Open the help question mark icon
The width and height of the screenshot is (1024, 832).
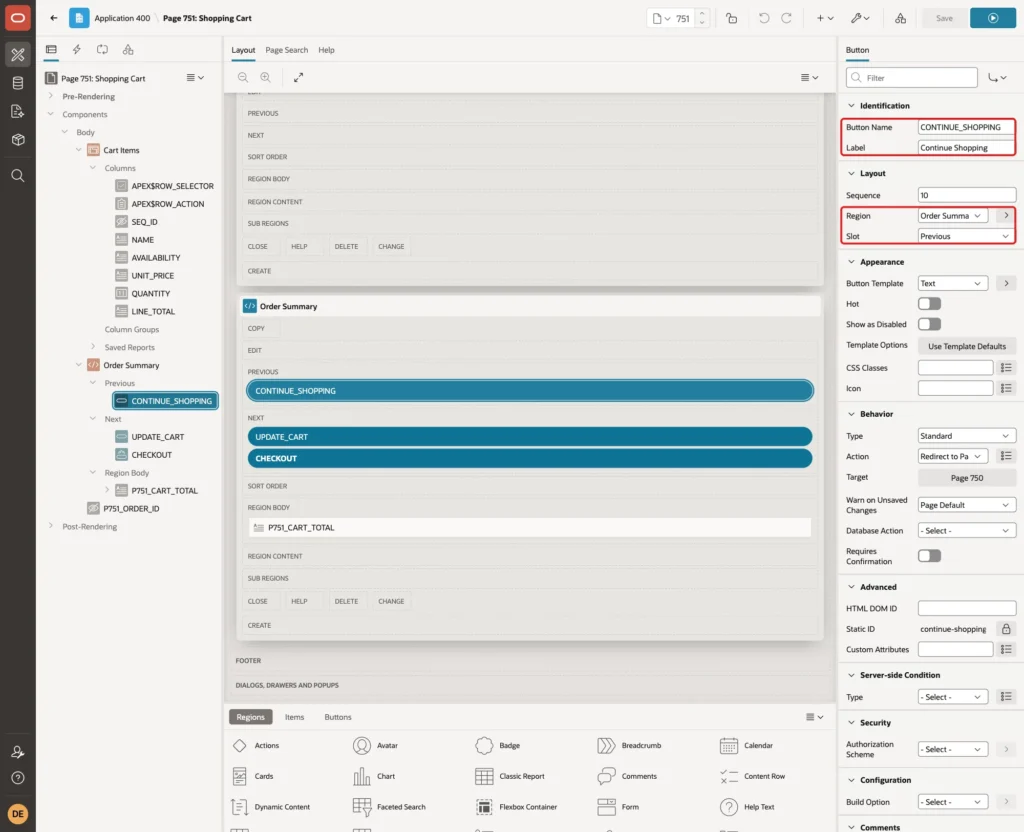click(18, 778)
